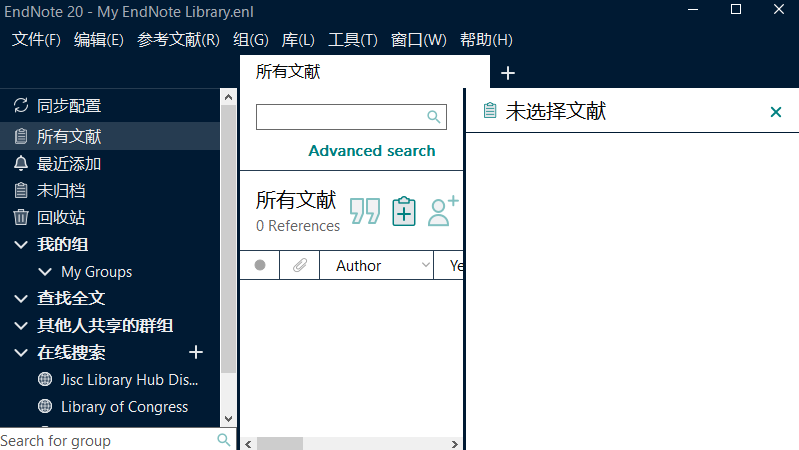
Task: Click horizontal scrollbar left arrow
Action: 248,444
